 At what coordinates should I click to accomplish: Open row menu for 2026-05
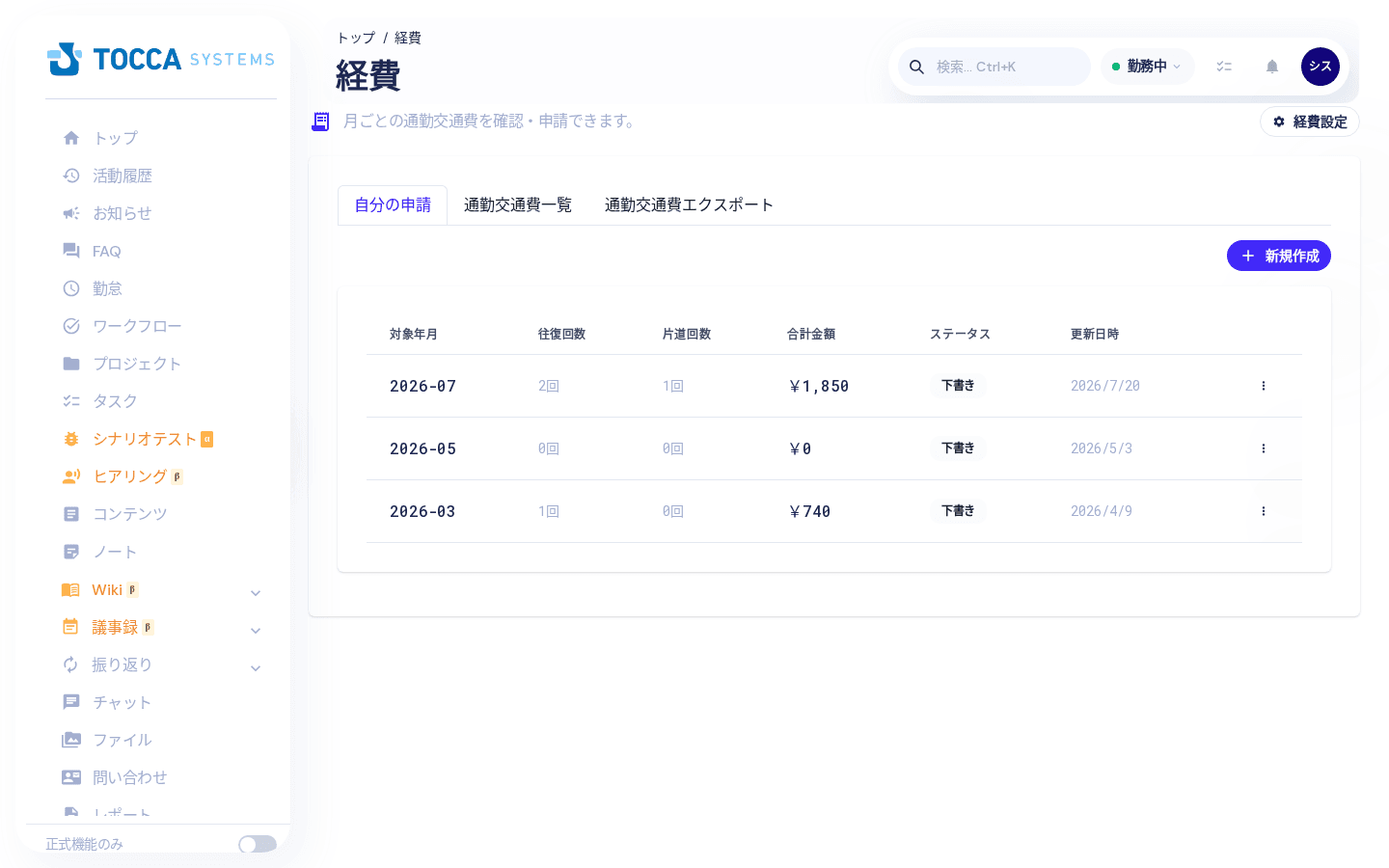1264,448
